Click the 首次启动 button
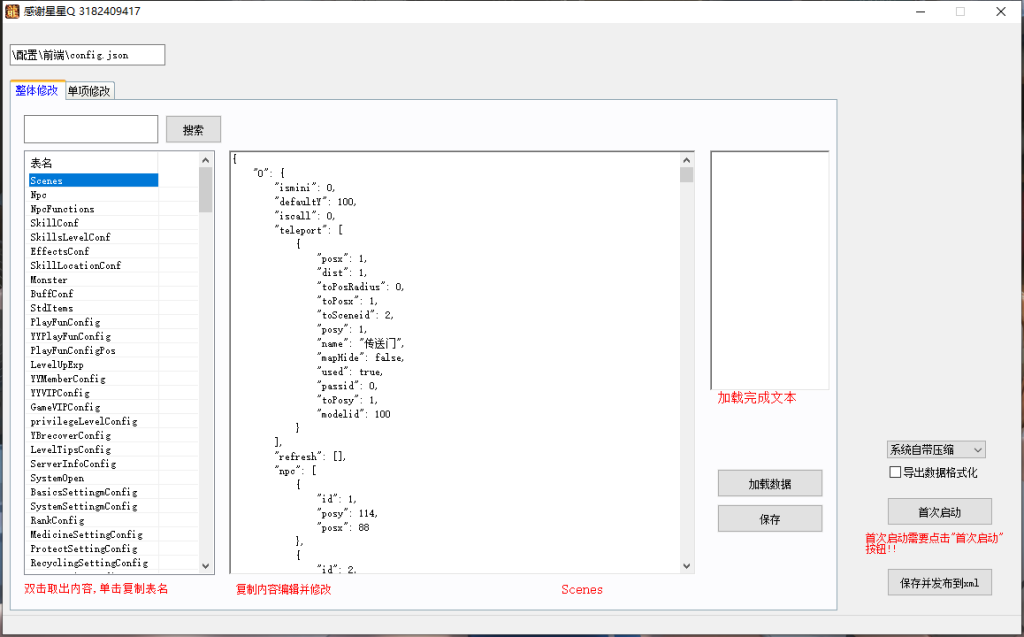 939,512
